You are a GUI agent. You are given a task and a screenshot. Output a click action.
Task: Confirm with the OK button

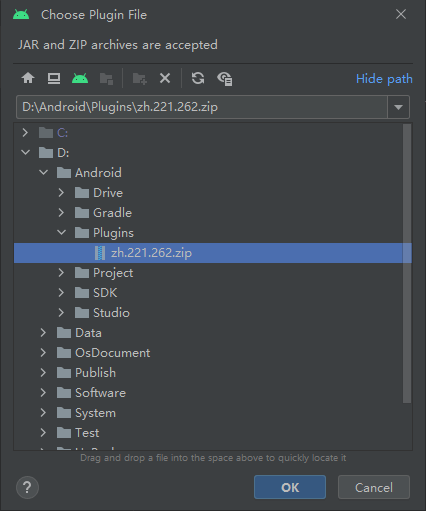pyautogui.click(x=290, y=487)
